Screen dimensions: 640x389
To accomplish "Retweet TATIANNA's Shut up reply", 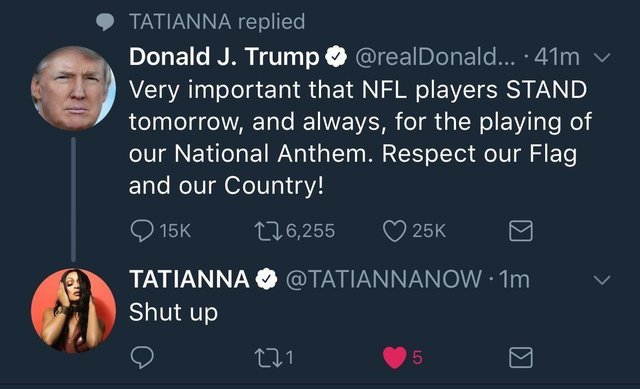I will click(268, 358).
